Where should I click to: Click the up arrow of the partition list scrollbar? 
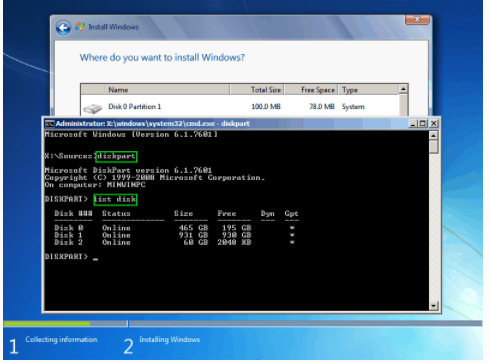(403, 89)
